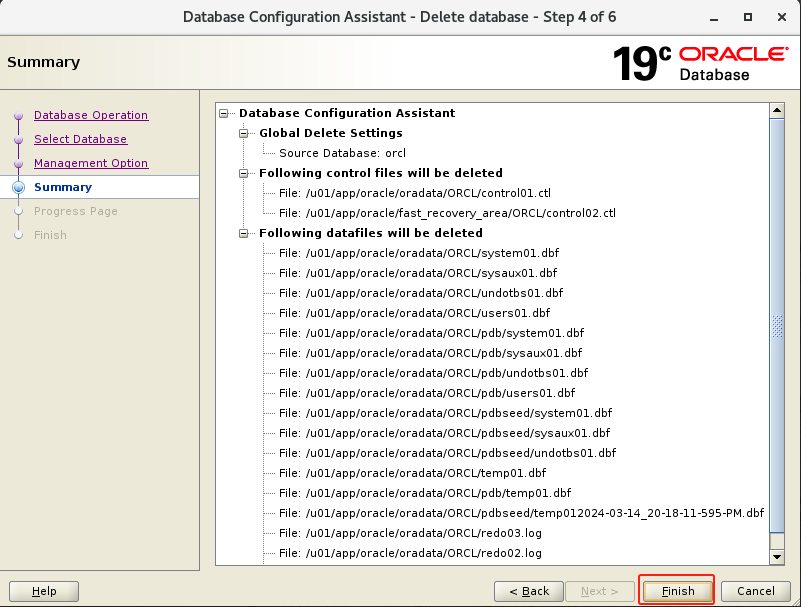
Task: Select the pdbseed/temp012024-03-14 file row
Action: (522, 513)
